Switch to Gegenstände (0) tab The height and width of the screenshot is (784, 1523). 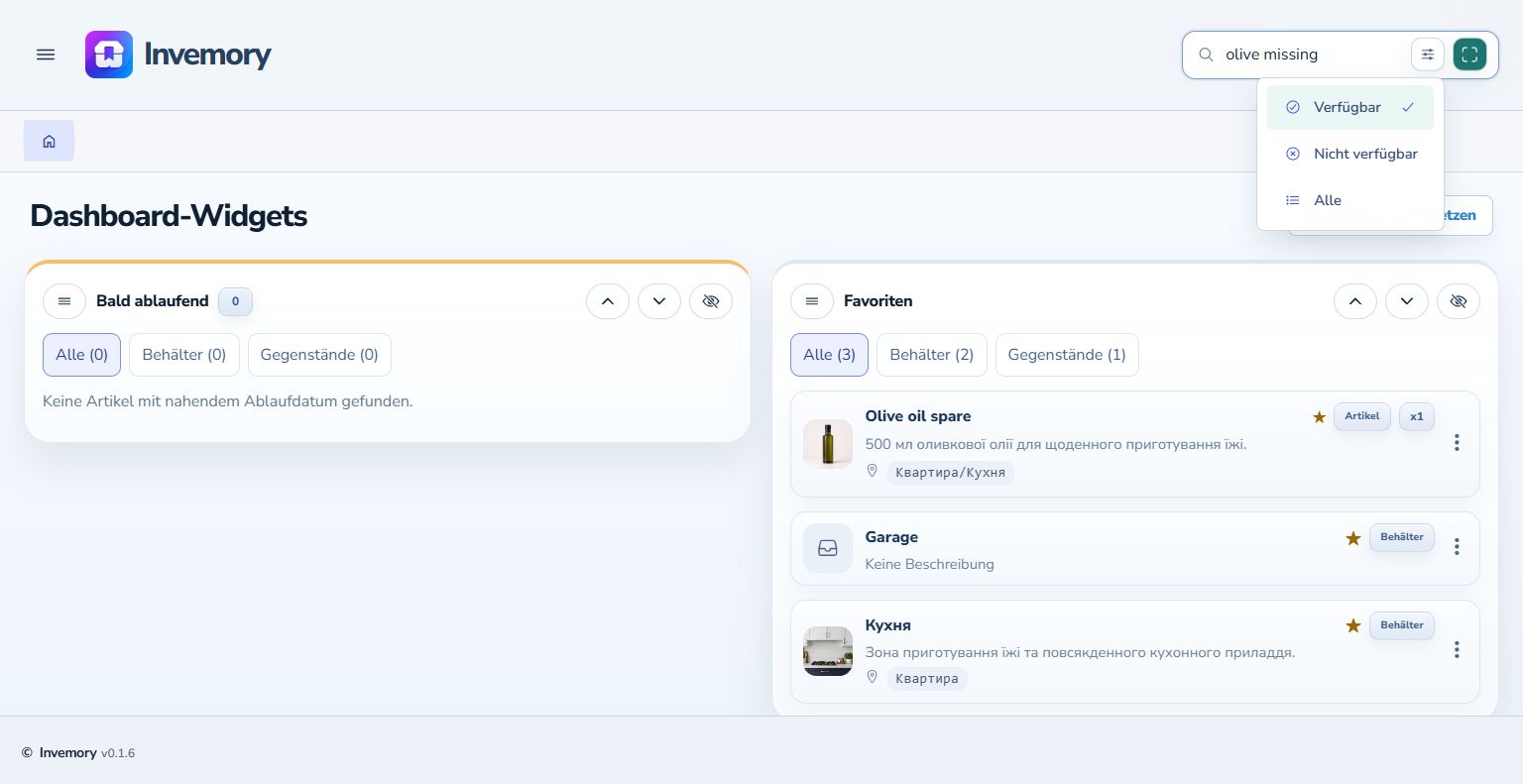click(x=319, y=355)
